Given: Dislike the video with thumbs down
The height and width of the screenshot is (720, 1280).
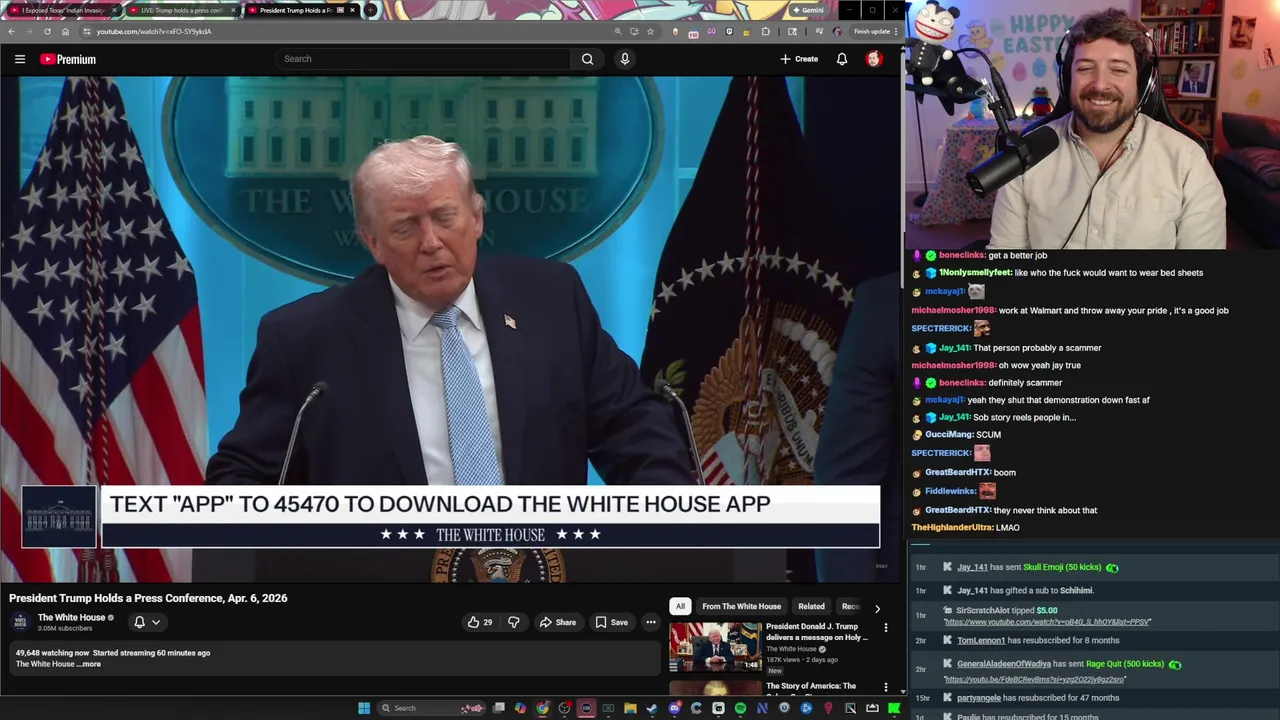Looking at the screenshot, I should coord(513,622).
